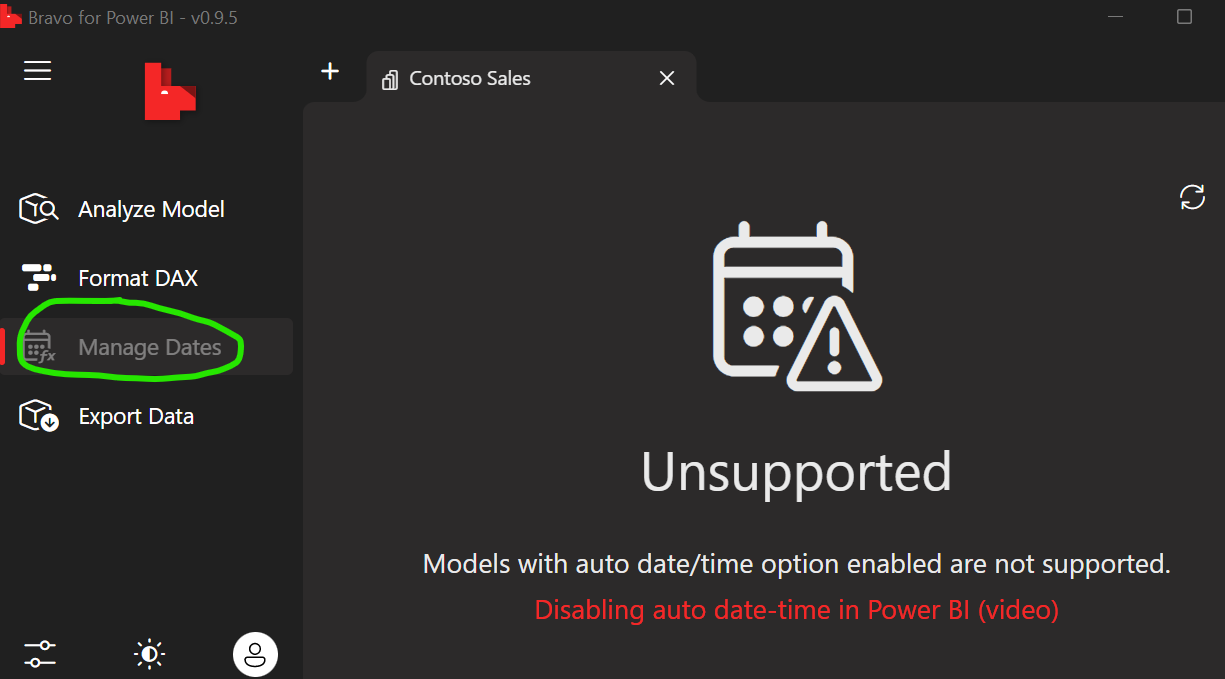Select Format DAX from the sidebar
The image size is (1225, 679).
point(139,277)
